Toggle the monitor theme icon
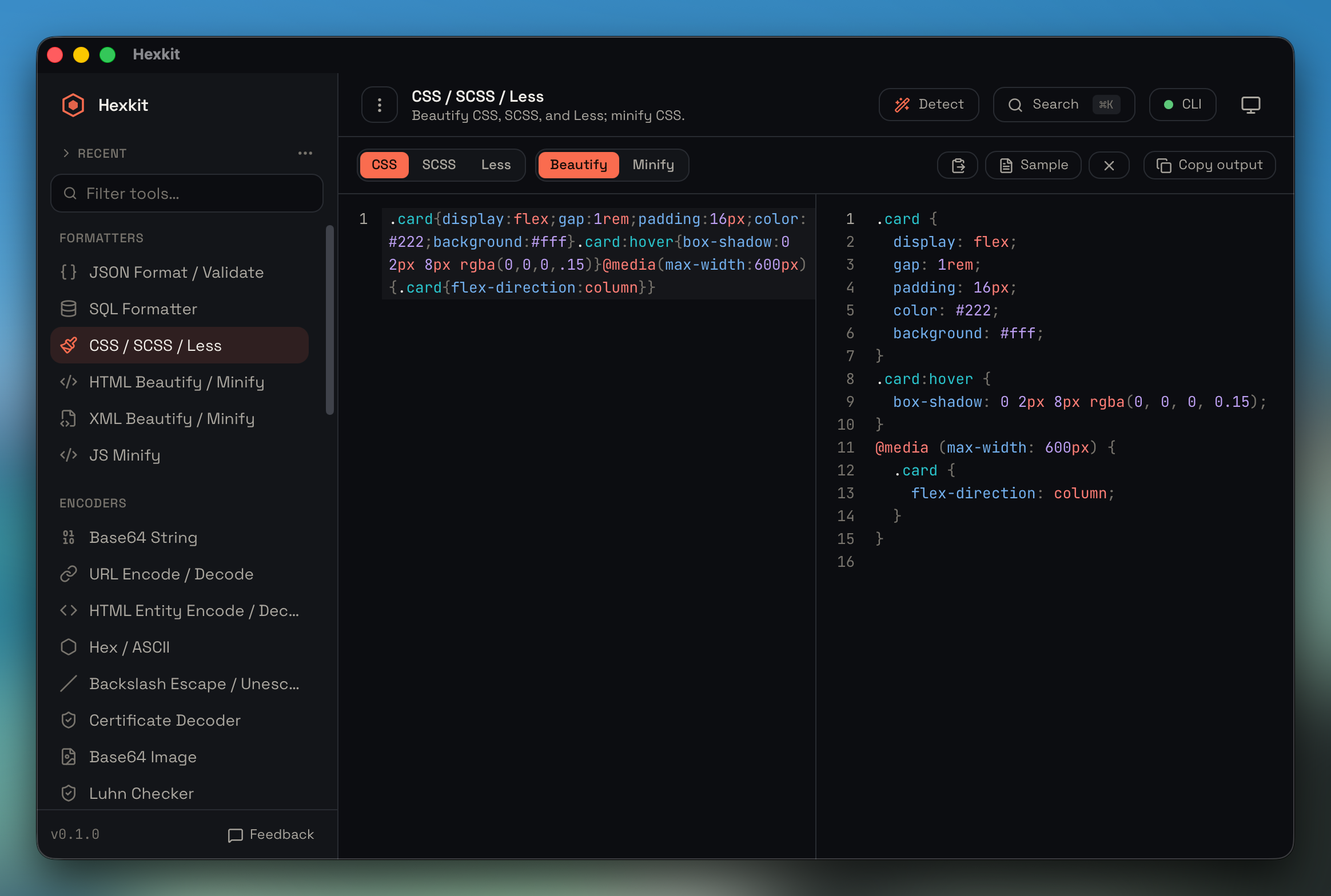Viewport: 1331px width, 896px height. click(x=1251, y=105)
